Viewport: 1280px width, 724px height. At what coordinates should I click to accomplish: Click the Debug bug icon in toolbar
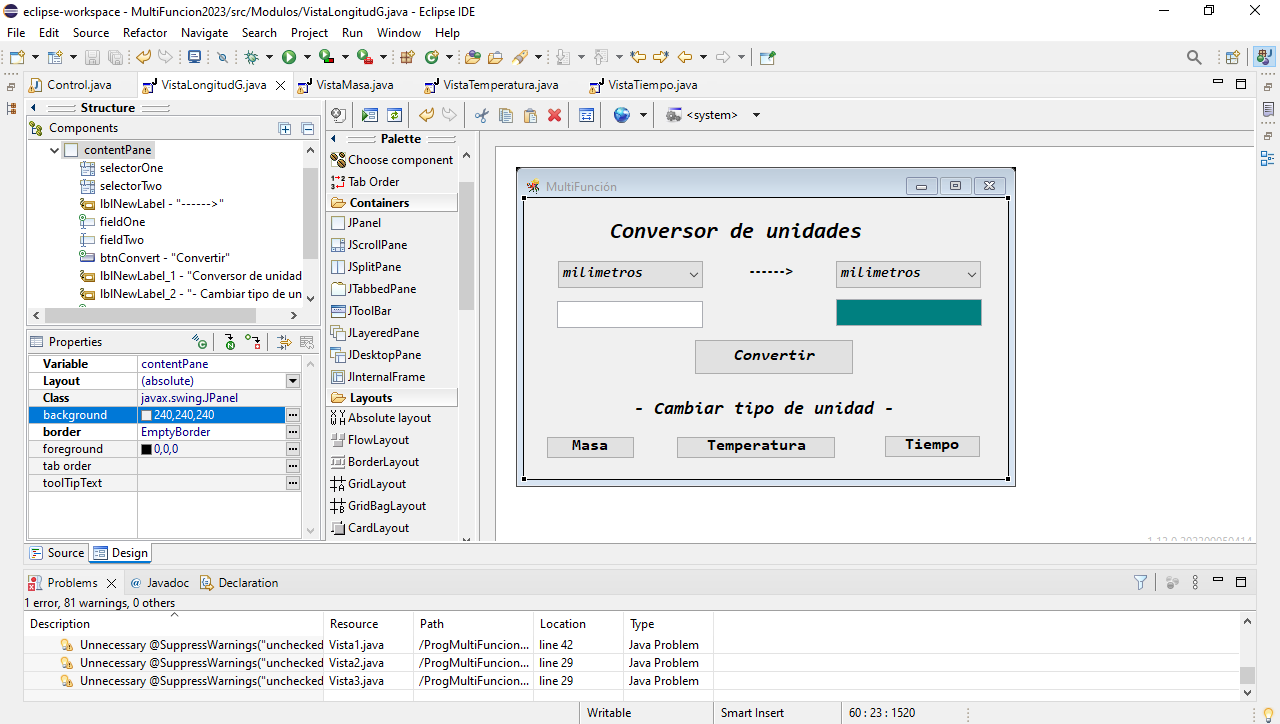(252, 57)
